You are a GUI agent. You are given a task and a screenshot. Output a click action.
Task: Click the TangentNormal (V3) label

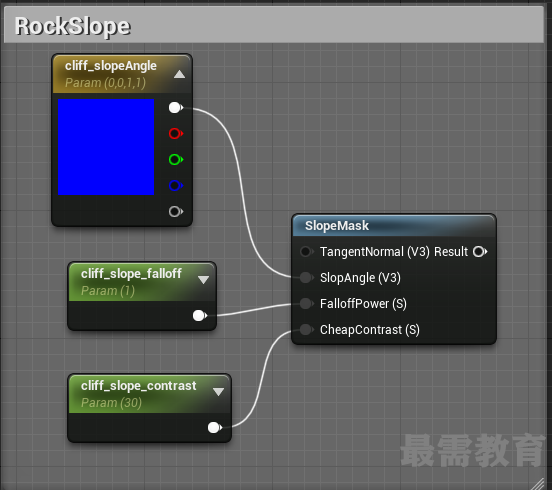pos(375,252)
